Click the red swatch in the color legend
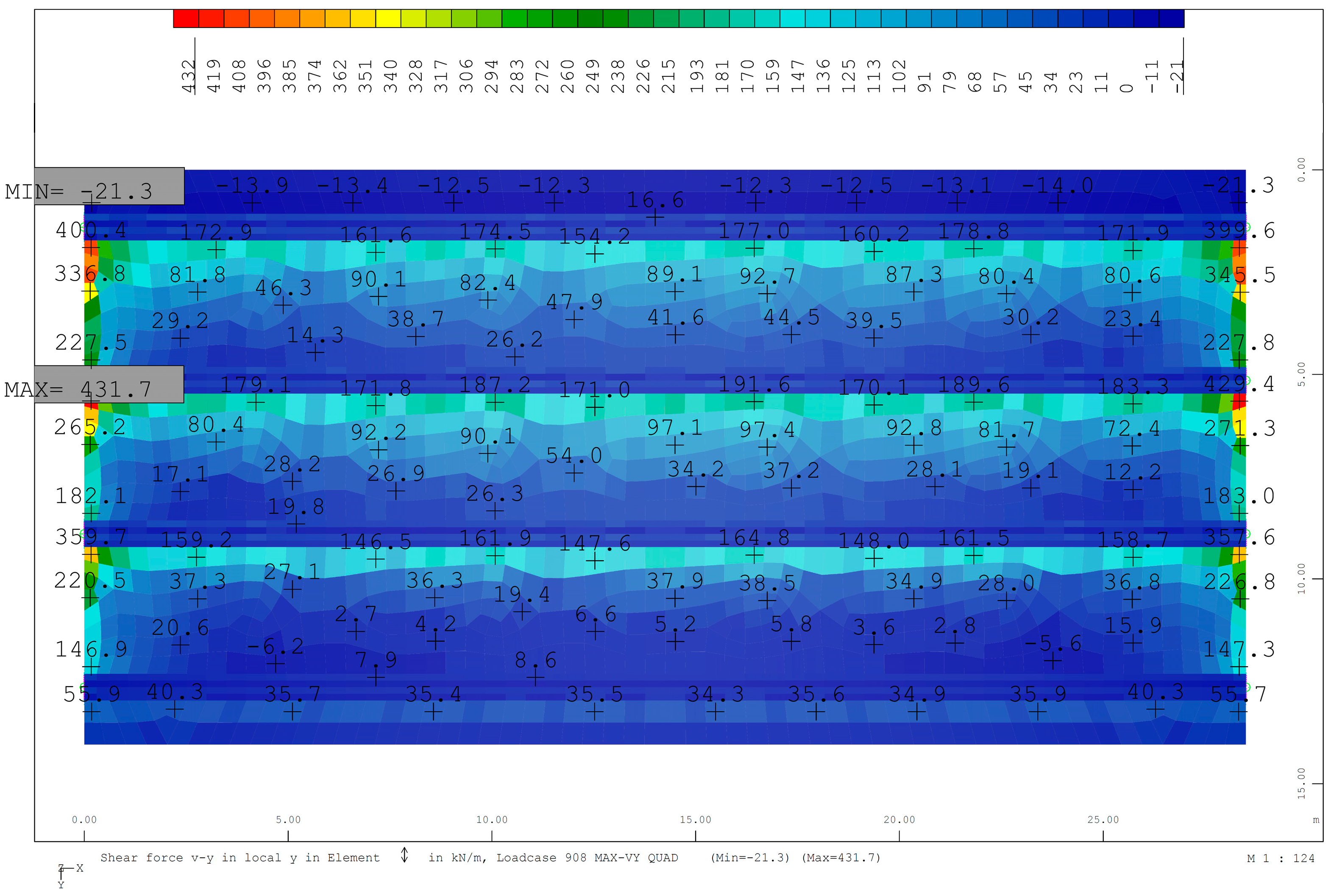The image size is (1331, 896). (186, 18)
